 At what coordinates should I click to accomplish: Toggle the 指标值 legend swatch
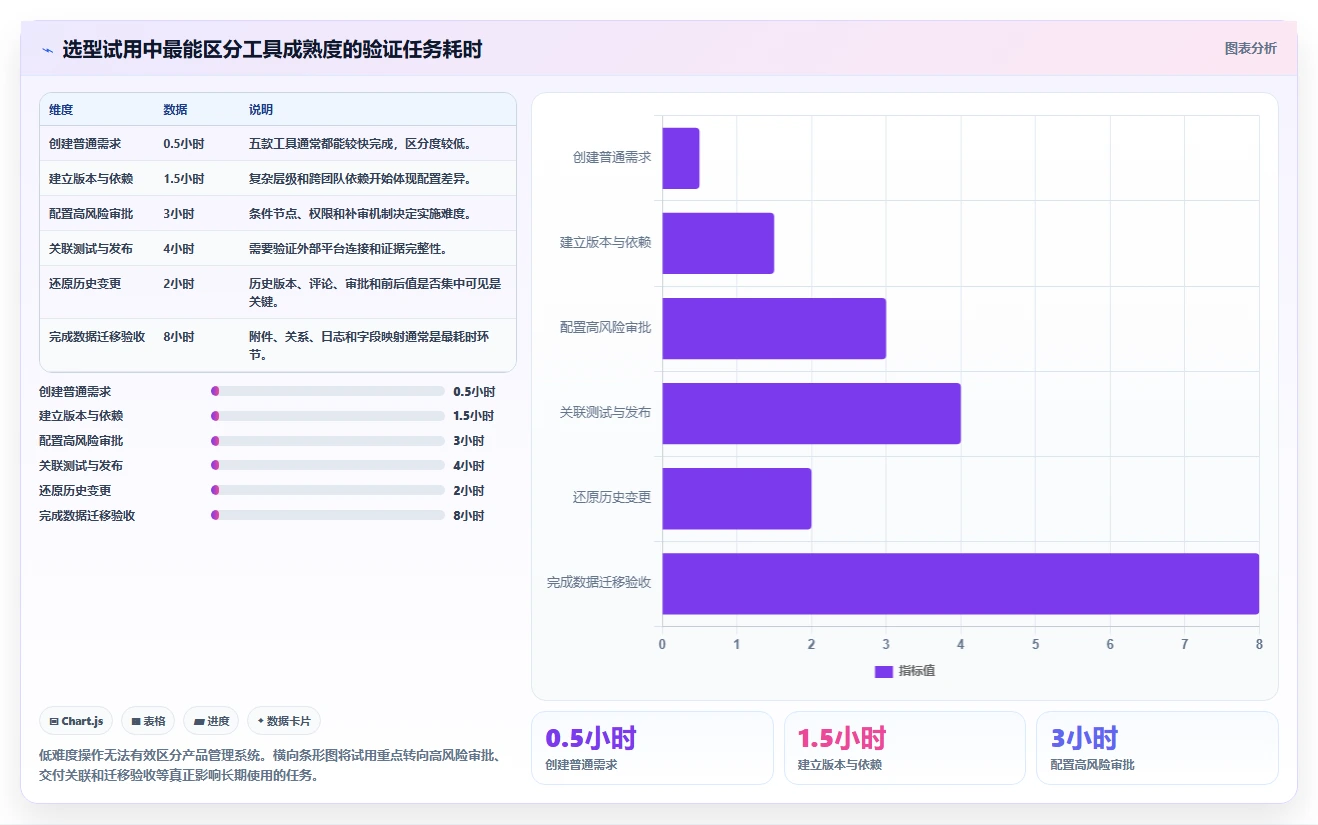(x=883, y=671)
